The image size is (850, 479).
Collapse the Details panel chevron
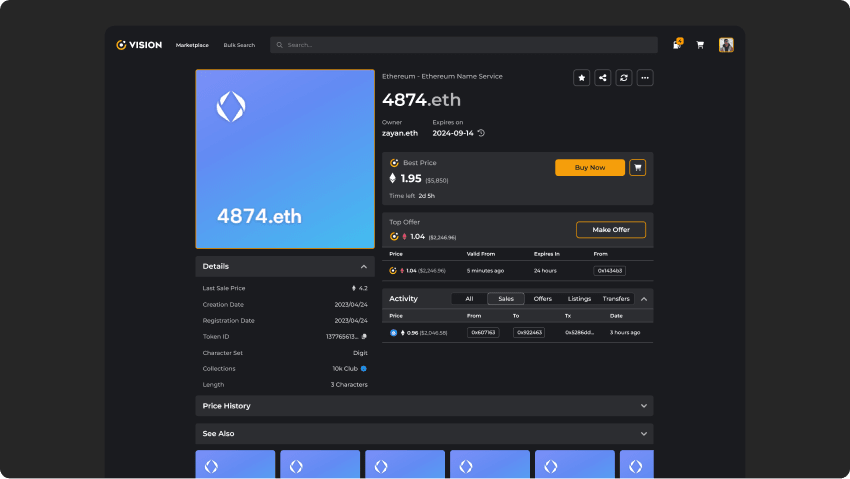[x=364, y=267]
